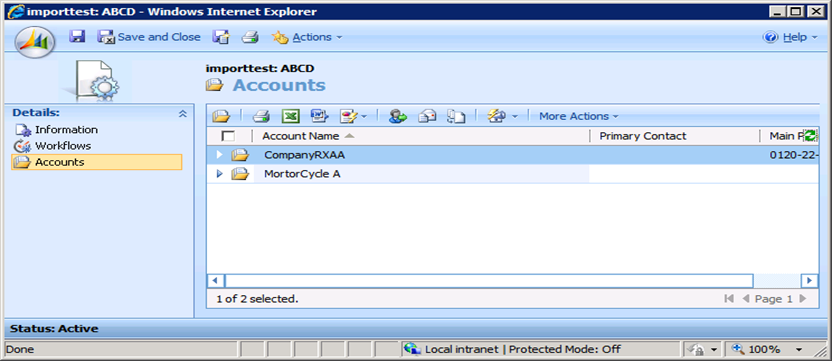Select the CompanyRXAA account name
Image resolution: width=832 pixels, height=361 pixels.
pyautogui.click(x=305, y=155)
